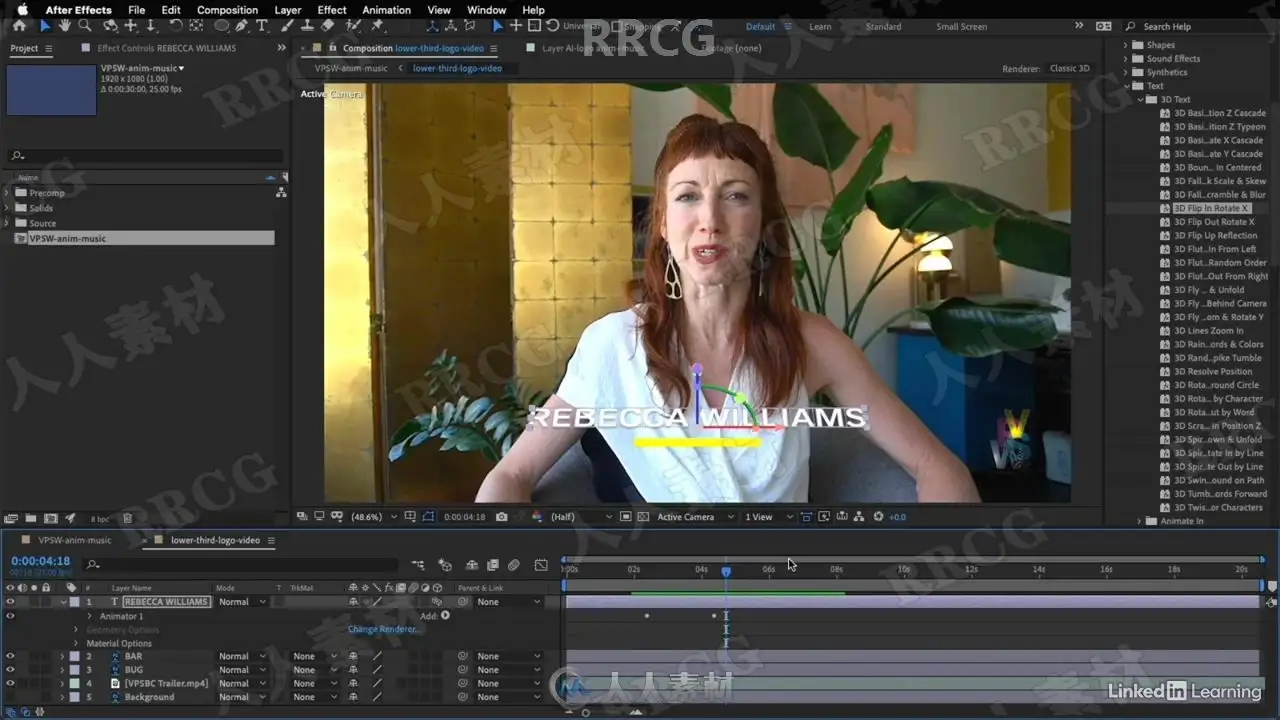Click the trash icon in Project panel
This screenshot has height=720, width=1280.
[x=127, y=518]
